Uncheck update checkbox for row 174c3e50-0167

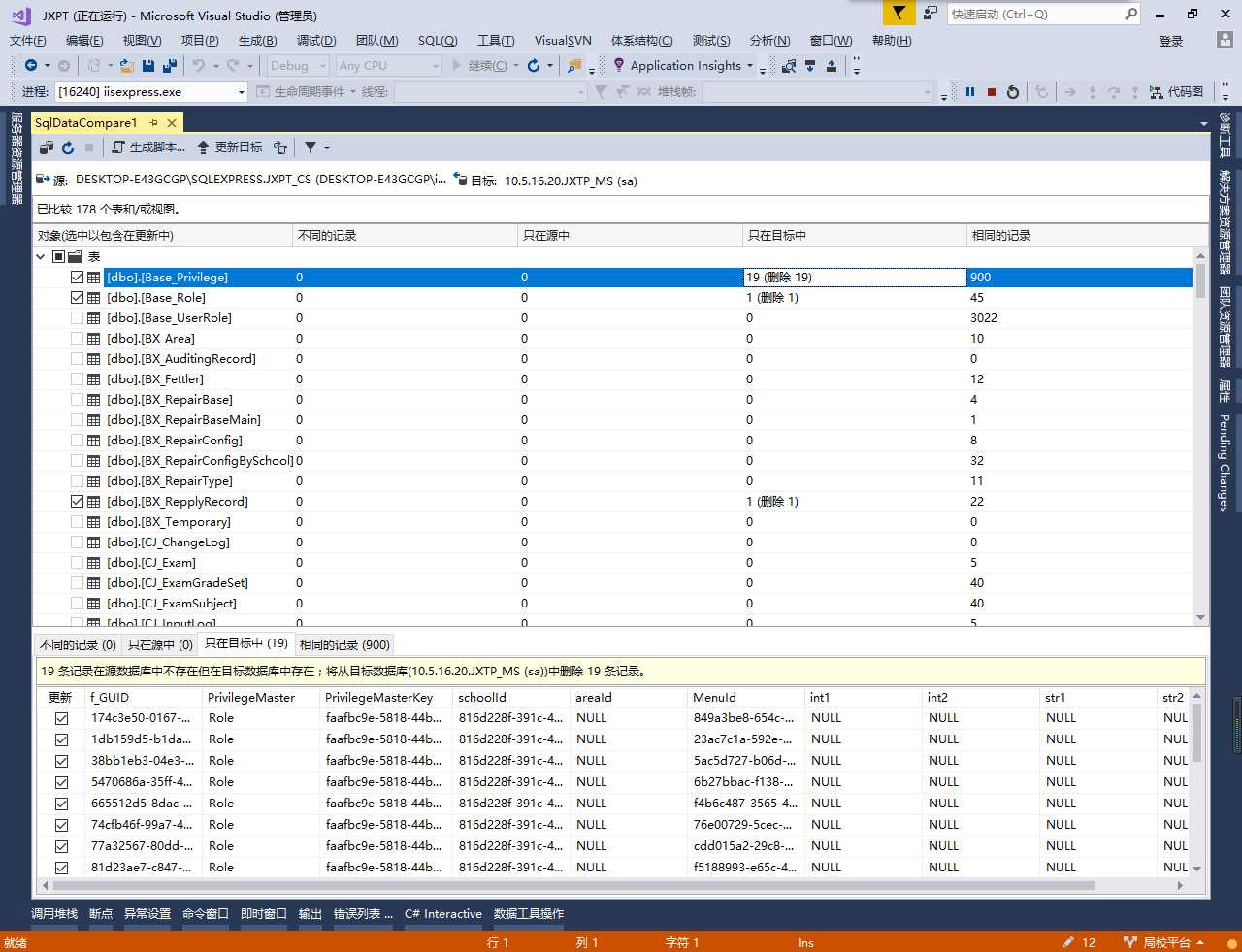[62, 719]
